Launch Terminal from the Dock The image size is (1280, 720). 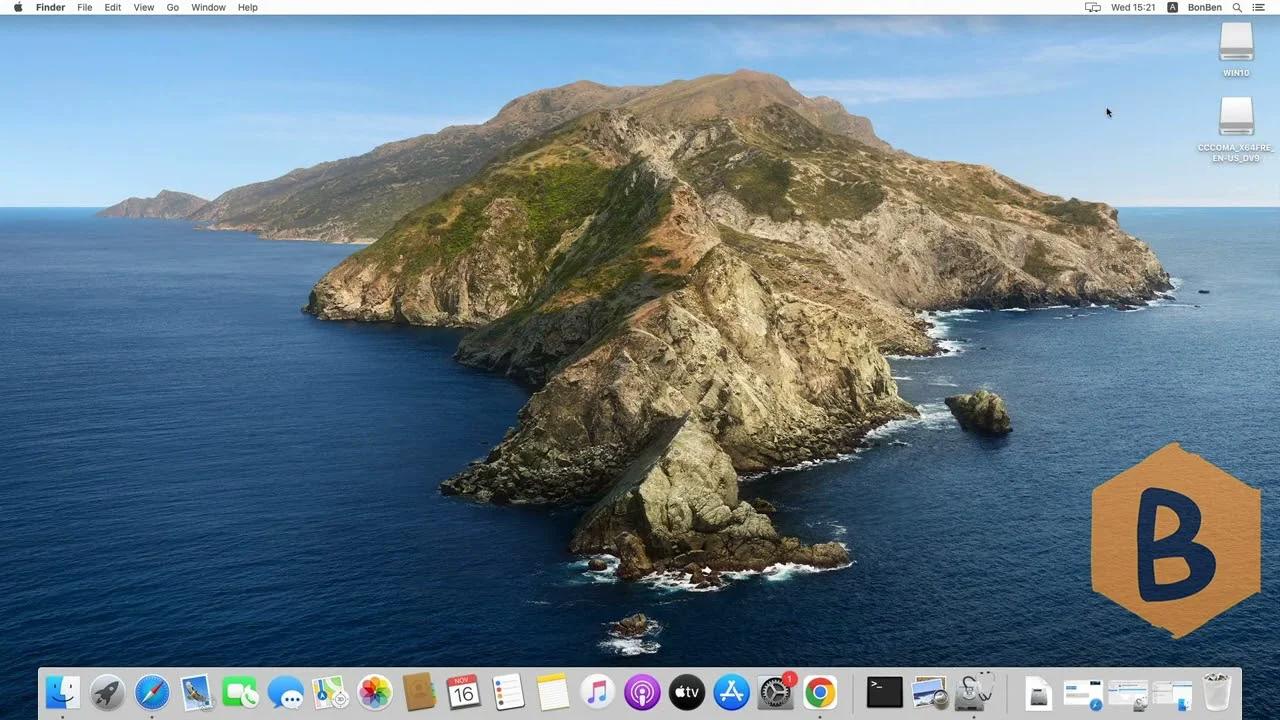tap(882, 691)
